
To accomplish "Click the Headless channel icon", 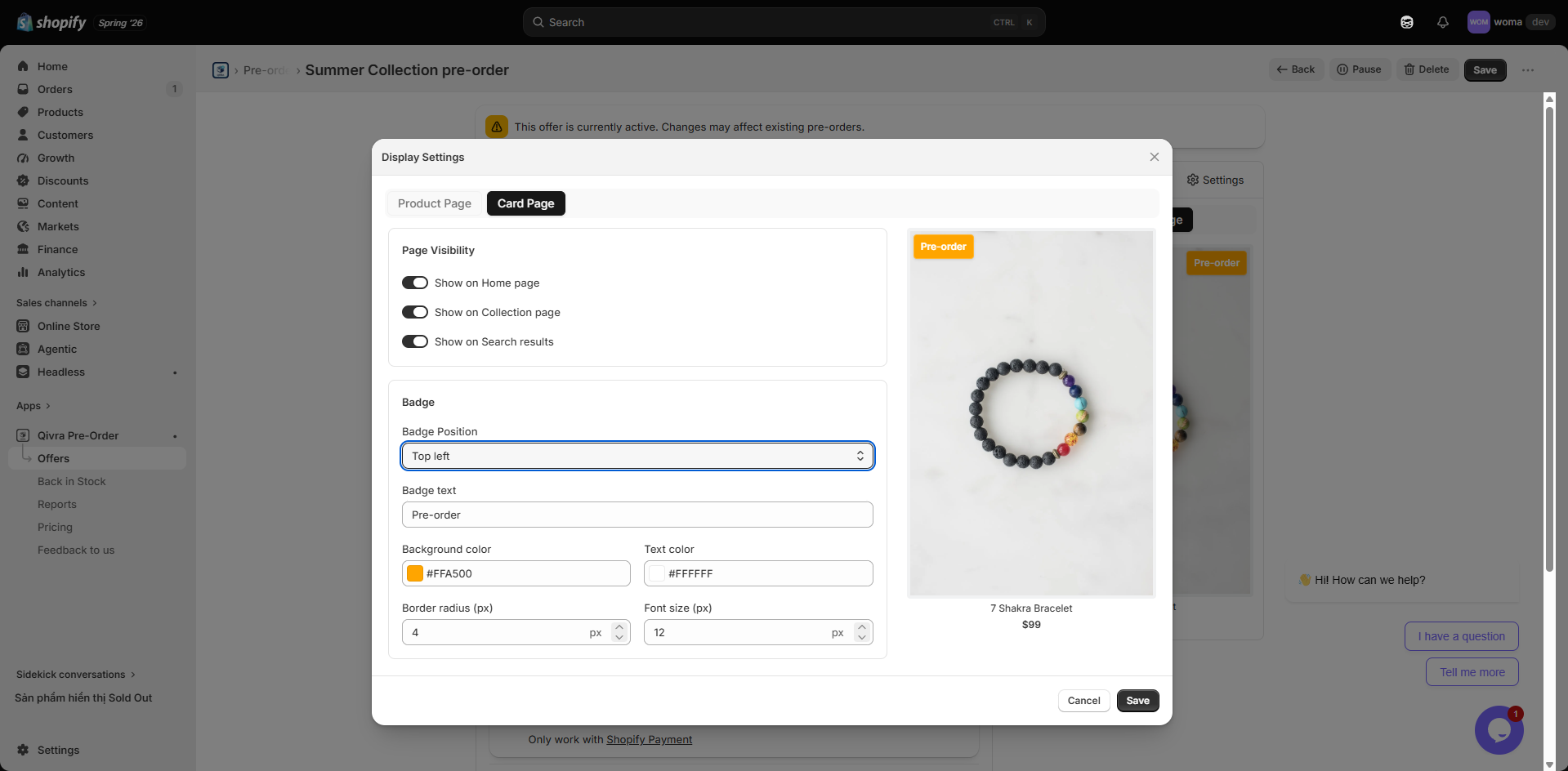I will (x=23, y=372).
